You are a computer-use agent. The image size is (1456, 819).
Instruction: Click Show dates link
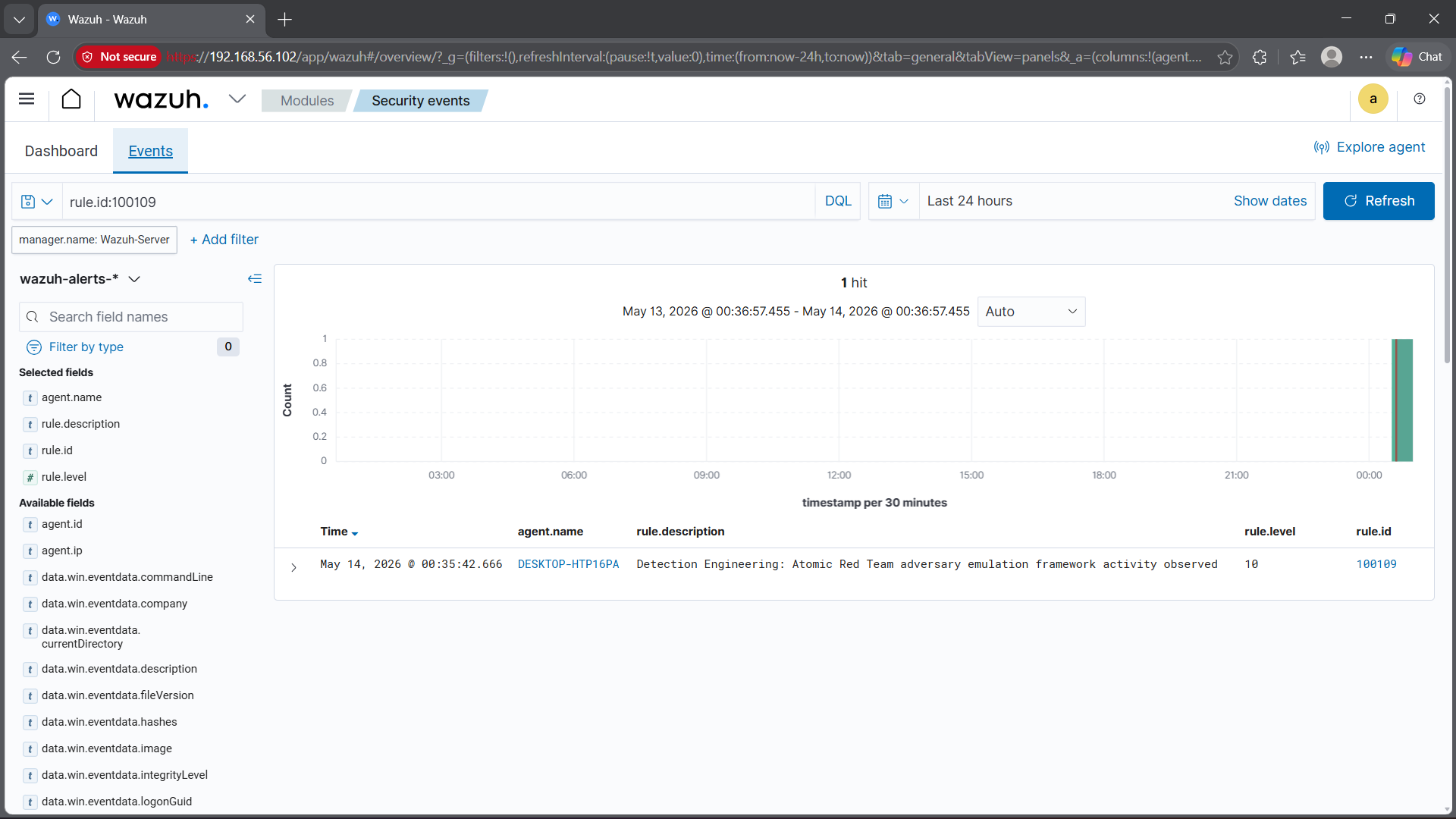coord(1269,201)
